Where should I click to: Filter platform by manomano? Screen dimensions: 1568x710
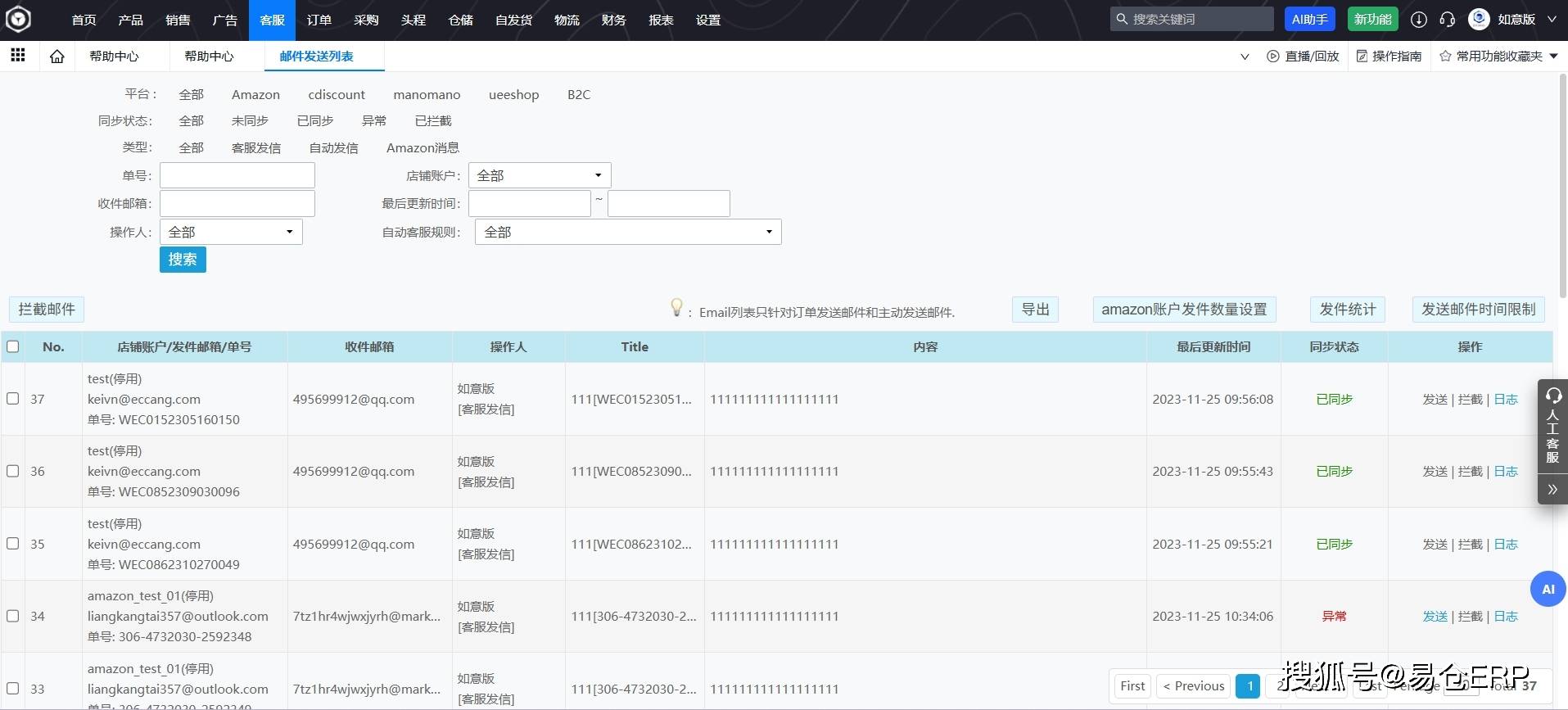(427, 94)
